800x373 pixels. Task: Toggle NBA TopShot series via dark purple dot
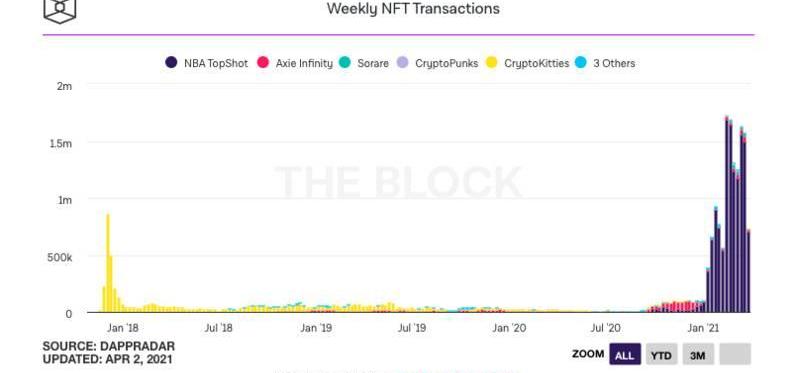(171, 63)
